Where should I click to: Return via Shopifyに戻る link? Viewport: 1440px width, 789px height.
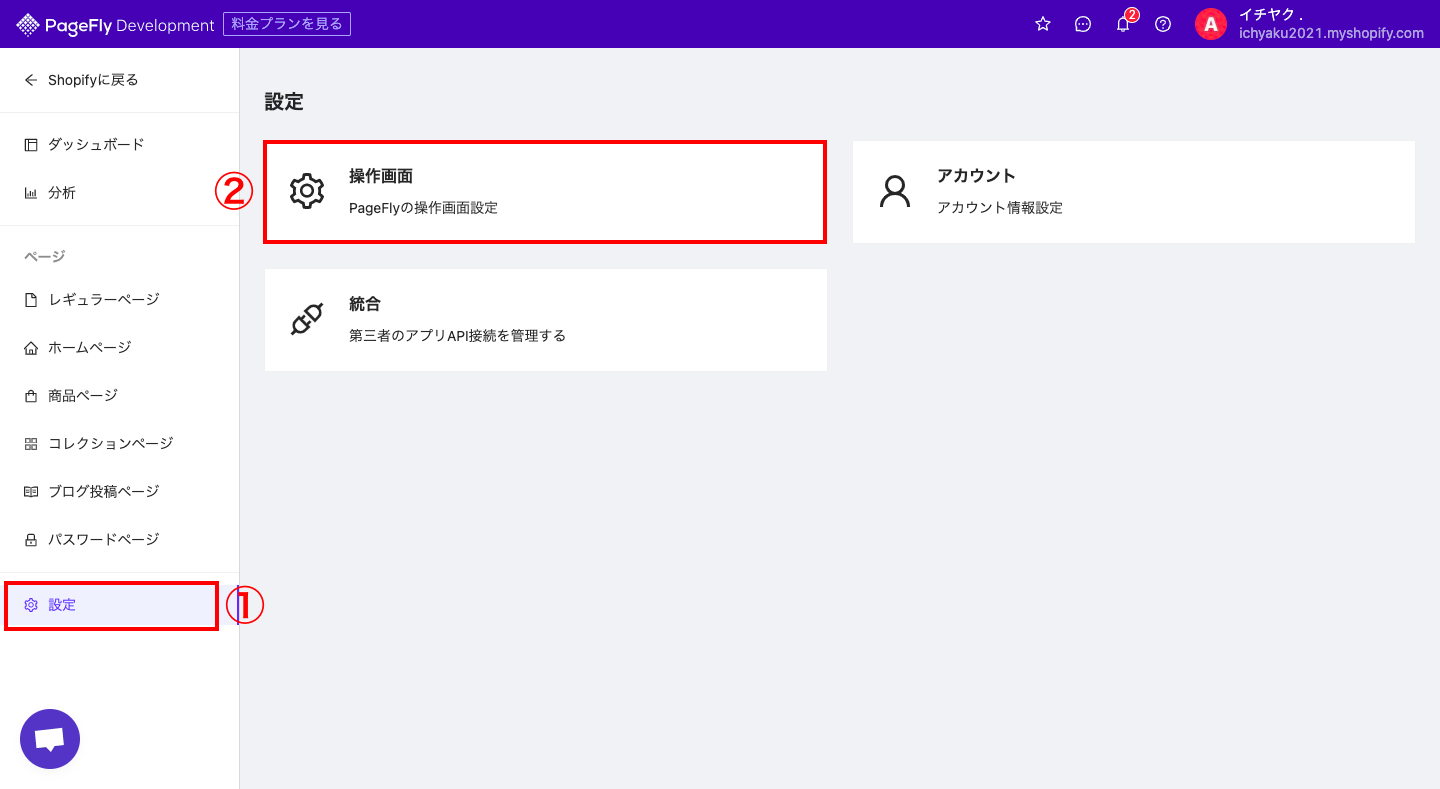click(x=93, y=80)
